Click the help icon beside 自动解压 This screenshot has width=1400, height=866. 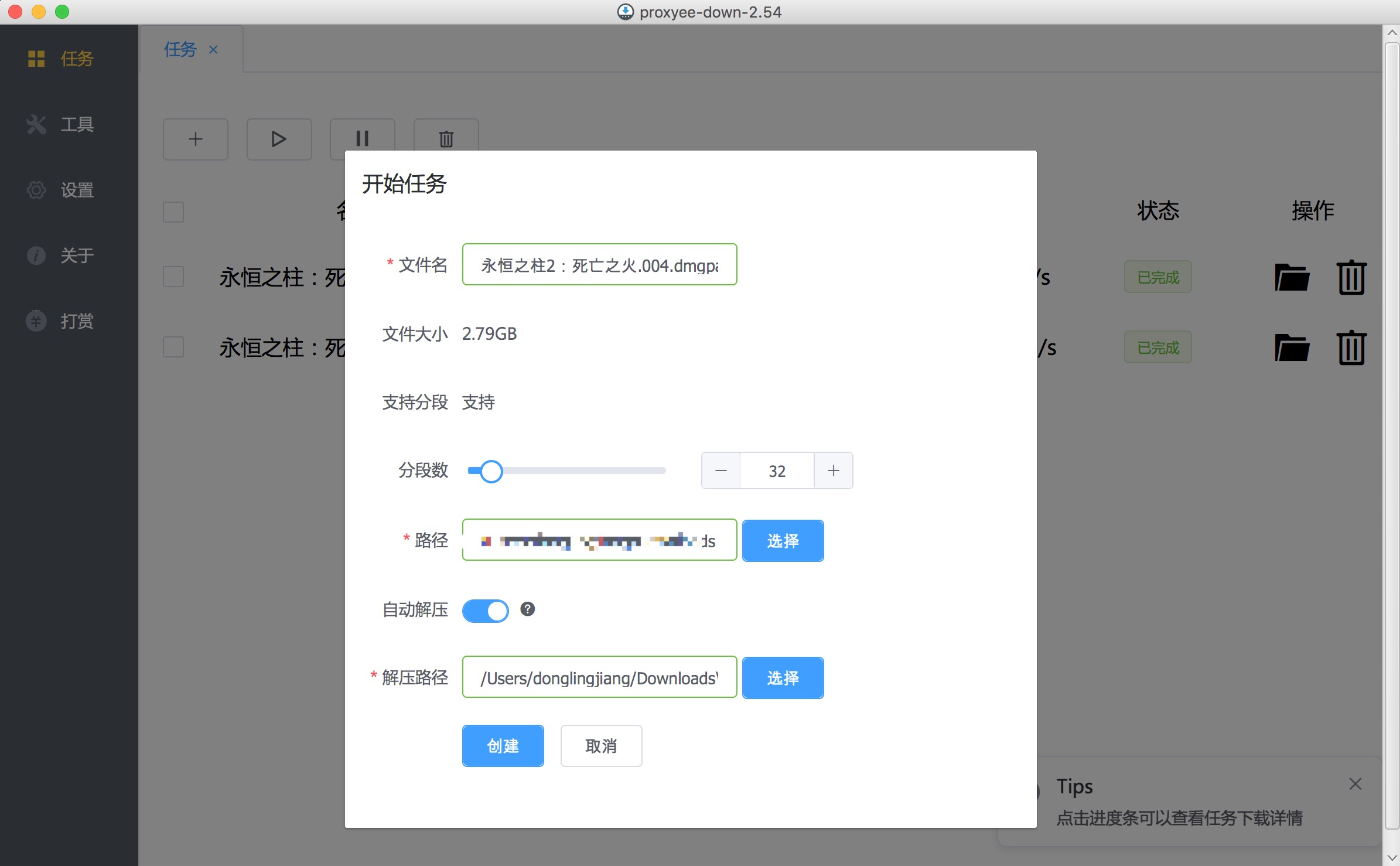(x=527, y=609)
